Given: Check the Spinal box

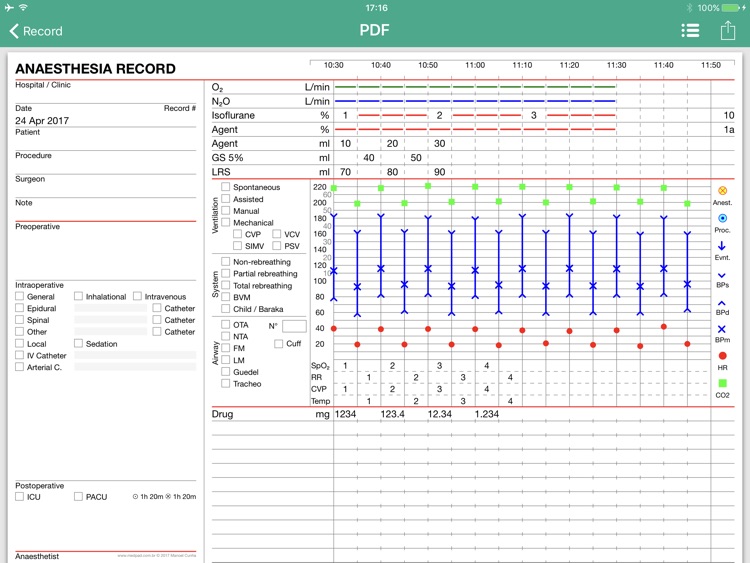Looking at the screenshot, I should coord(20,320).
